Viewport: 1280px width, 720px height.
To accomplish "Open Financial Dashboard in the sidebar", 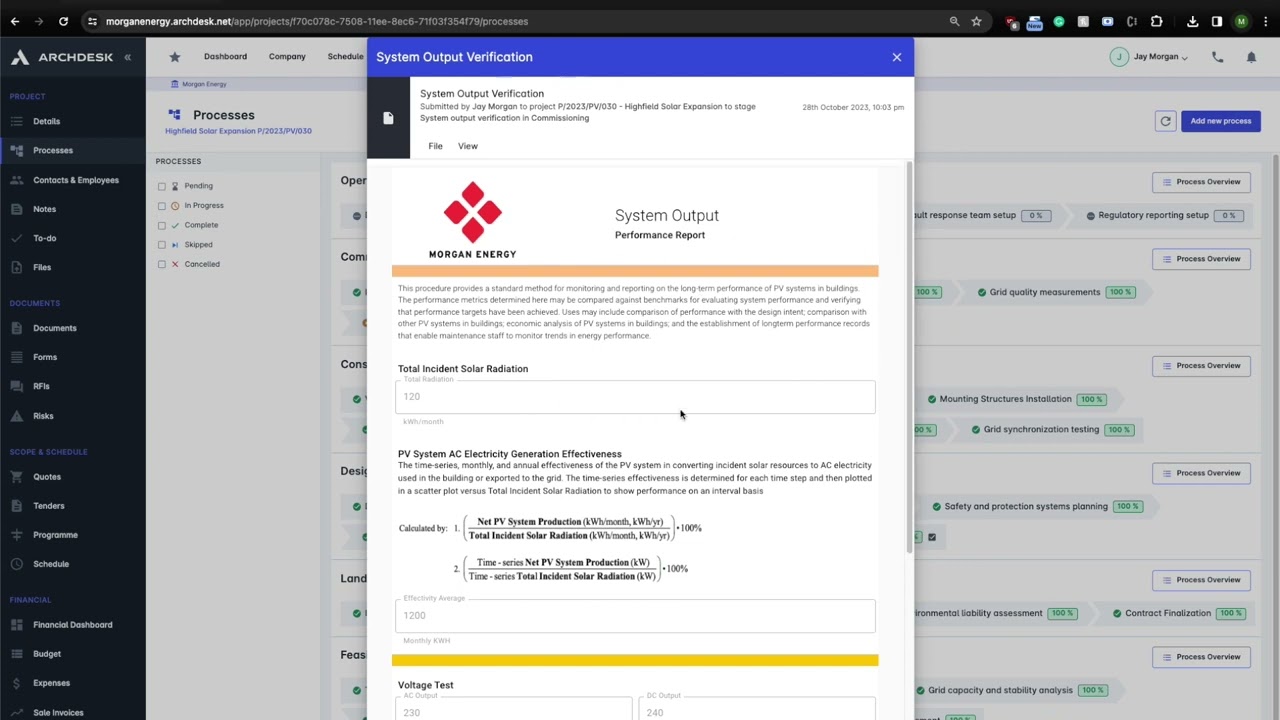I will pyautogui.click(x=72, y=625).
